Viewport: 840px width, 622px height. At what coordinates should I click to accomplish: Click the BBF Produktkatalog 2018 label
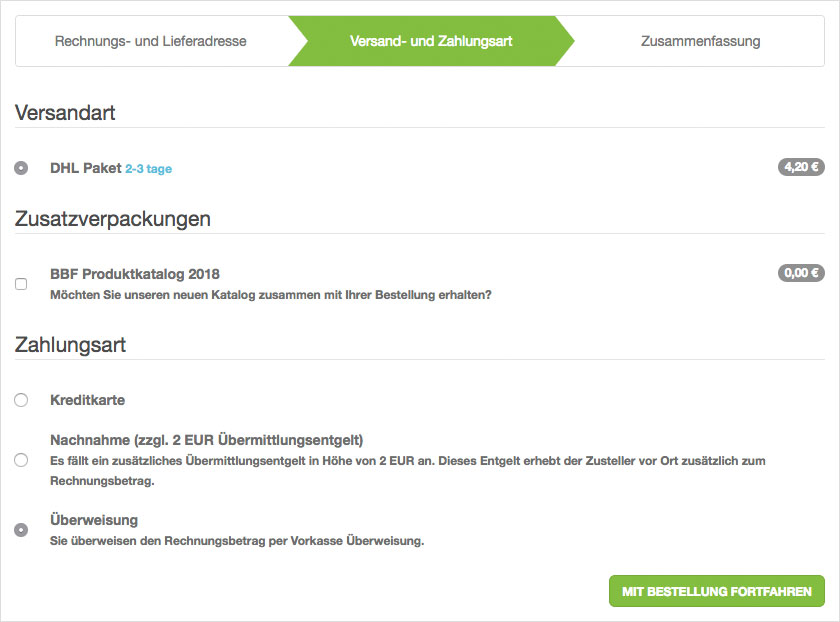point(135,274)
